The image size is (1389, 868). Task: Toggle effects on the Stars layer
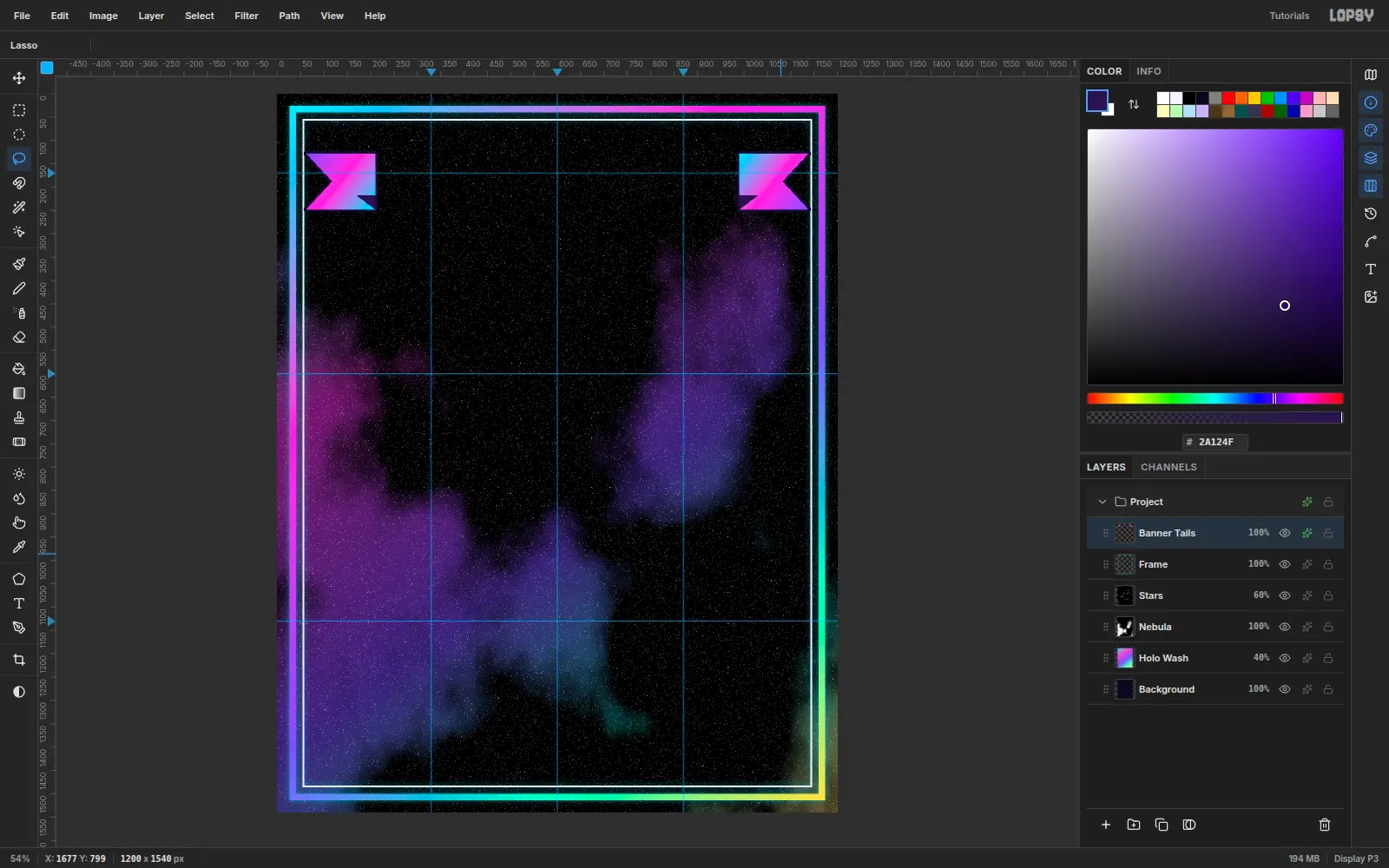pos(1307,595)
